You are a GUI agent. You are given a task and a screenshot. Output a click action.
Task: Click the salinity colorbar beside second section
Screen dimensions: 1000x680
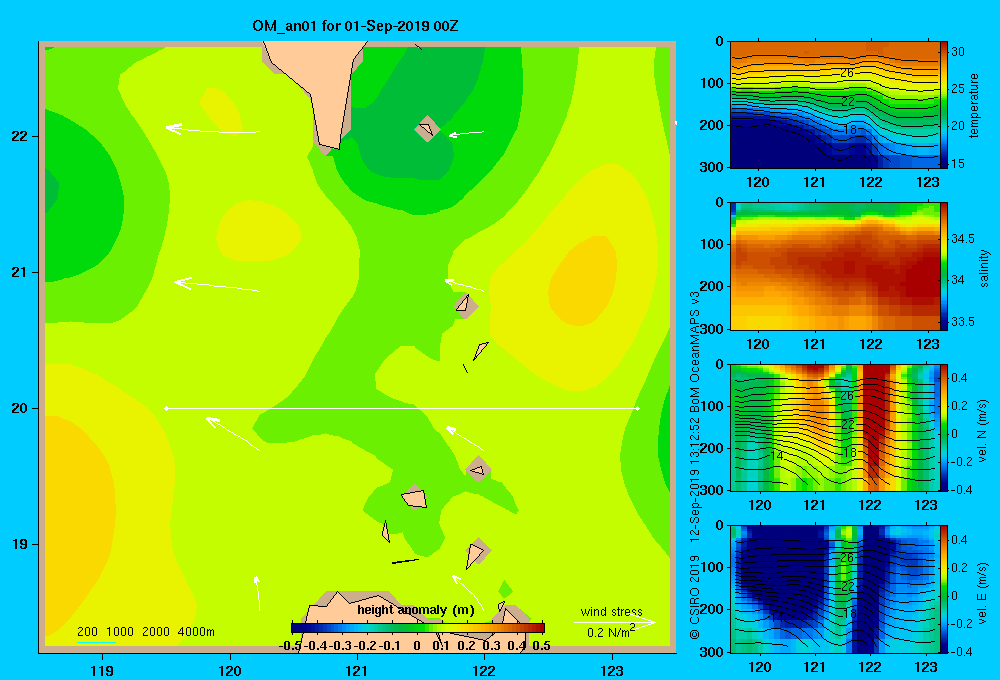point(944,266)
